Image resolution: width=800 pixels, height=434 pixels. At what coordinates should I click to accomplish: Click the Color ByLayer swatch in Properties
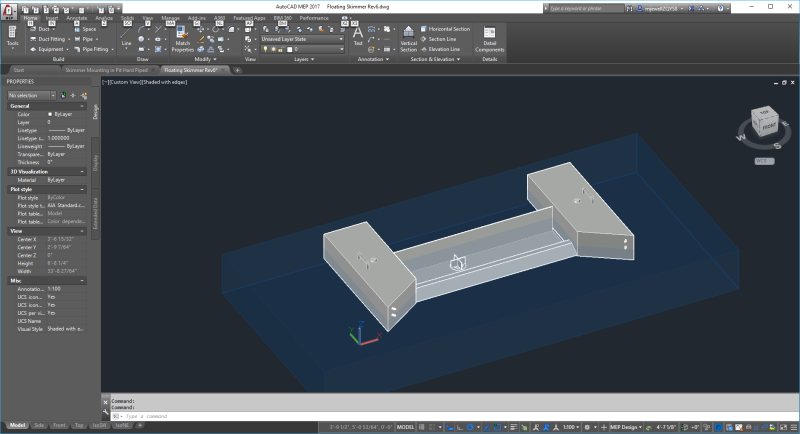coord(50,114)
